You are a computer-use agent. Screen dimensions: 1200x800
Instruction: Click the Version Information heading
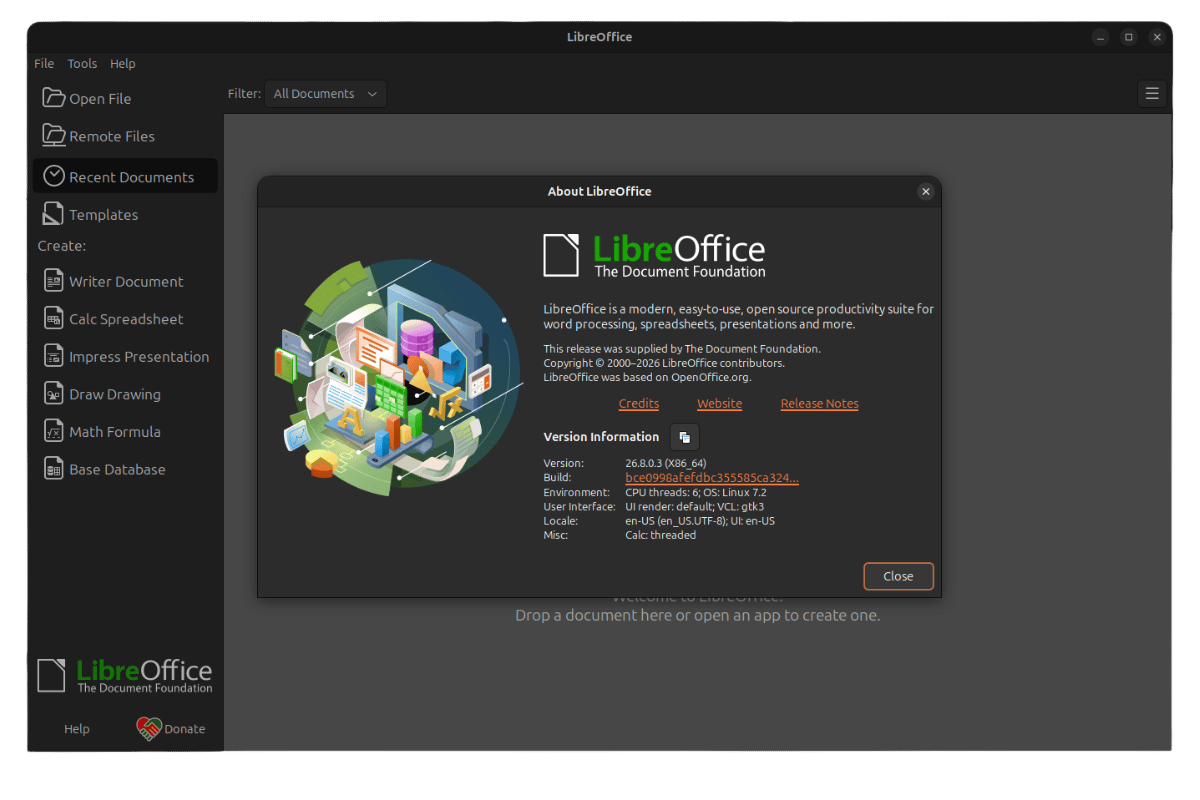click(x=601, y=437)
